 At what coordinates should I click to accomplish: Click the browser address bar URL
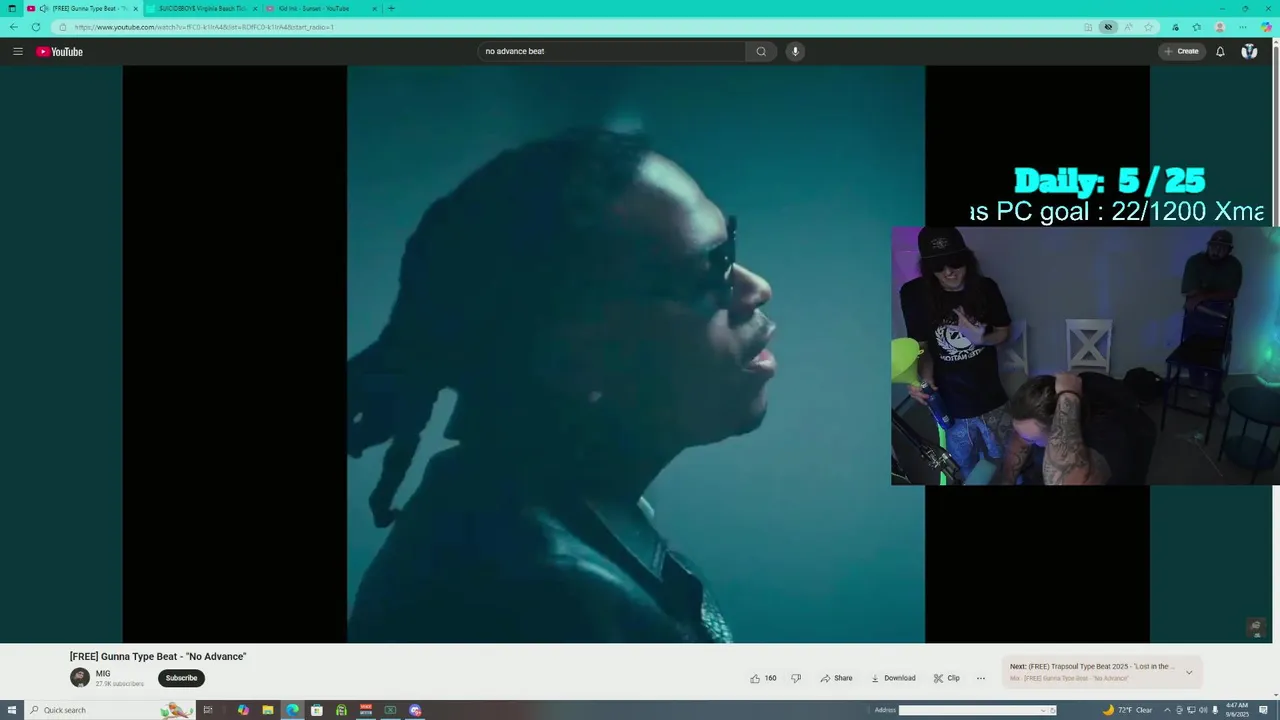click(x=204, y=27)
